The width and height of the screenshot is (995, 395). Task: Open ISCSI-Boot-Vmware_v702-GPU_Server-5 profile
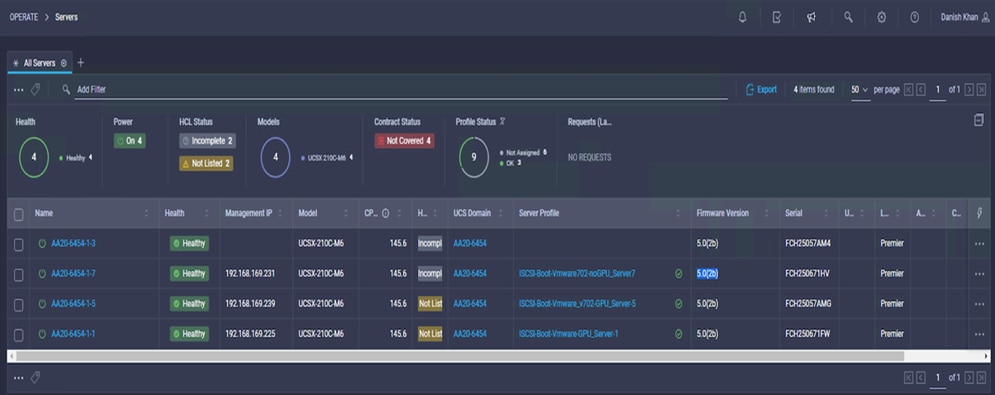pyautogui.click(x=577, y=304)
